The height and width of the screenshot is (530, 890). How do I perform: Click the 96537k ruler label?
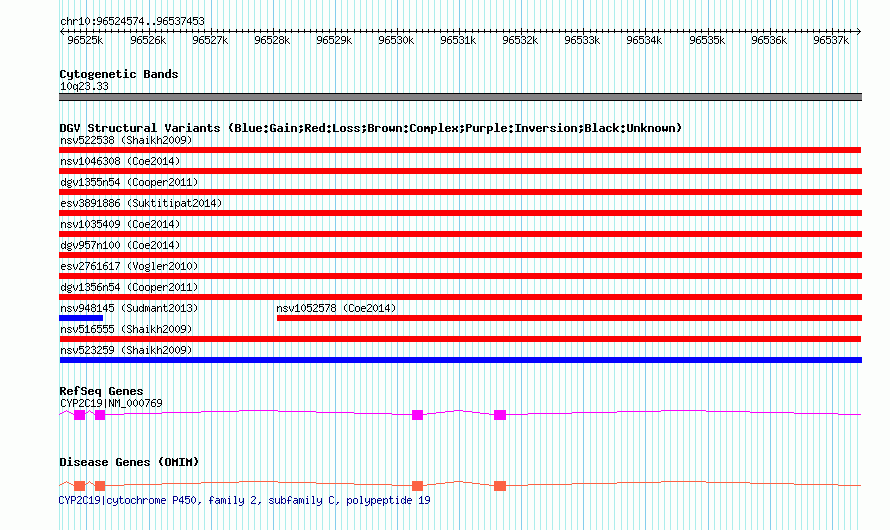830,40
